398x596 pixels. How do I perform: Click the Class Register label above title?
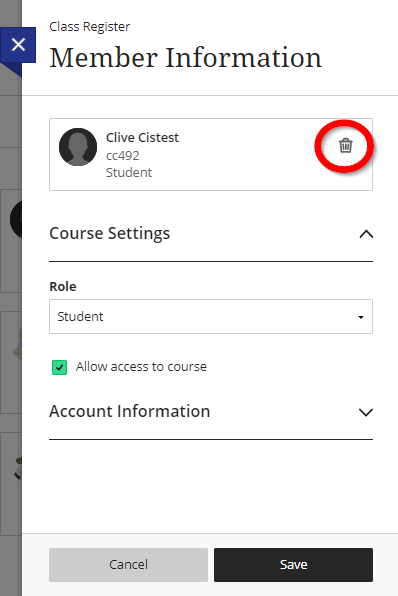90,27
